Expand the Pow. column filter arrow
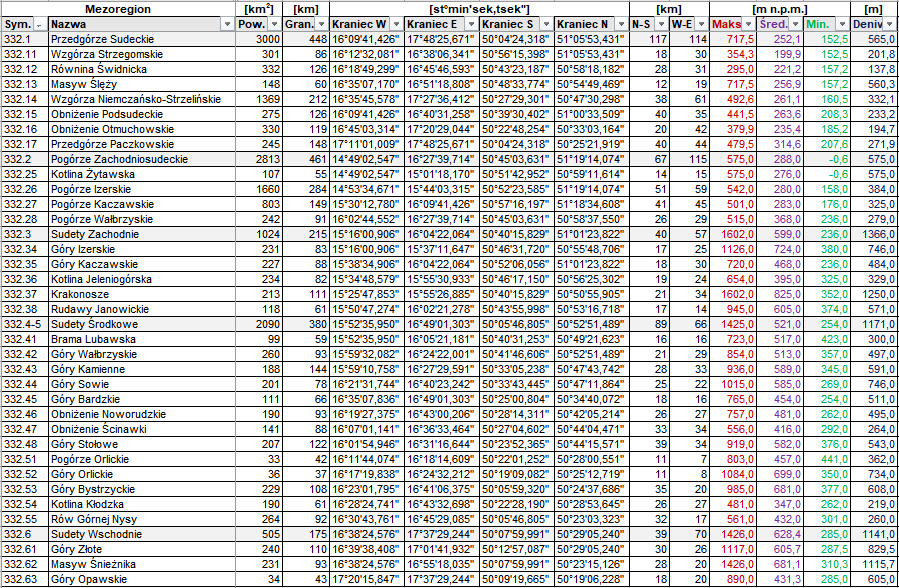The image size is (899, 588). coord(274,24)
